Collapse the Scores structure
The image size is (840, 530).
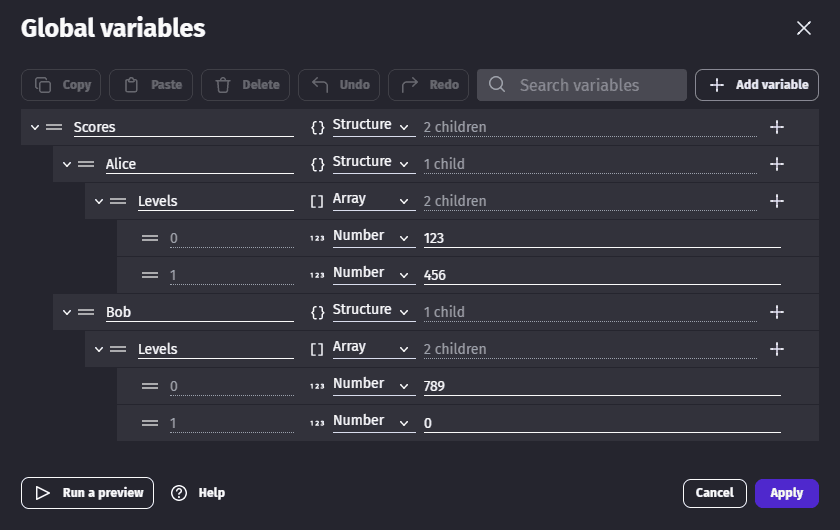tap(35, 127)
